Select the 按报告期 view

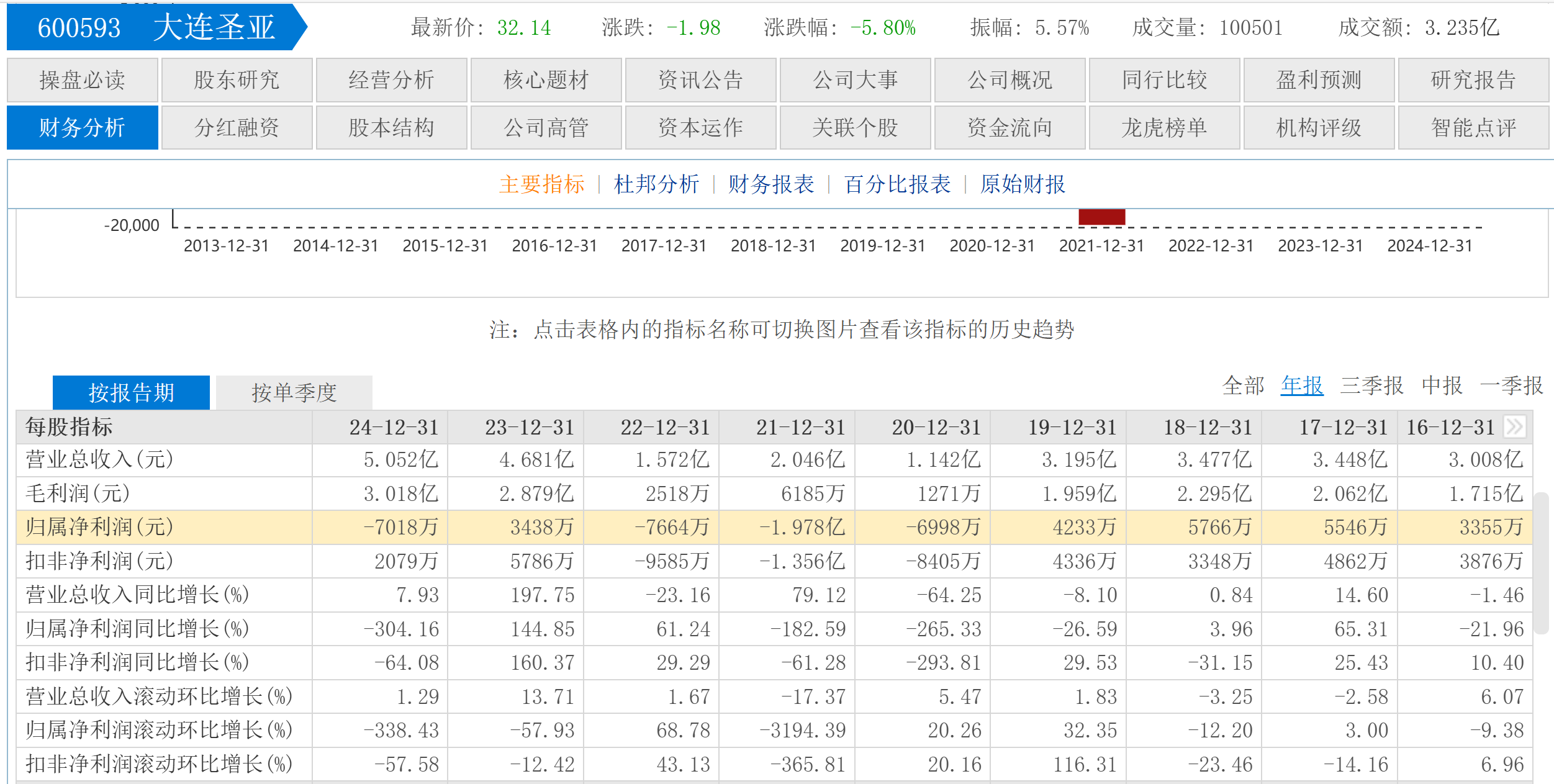click(131, 392)
